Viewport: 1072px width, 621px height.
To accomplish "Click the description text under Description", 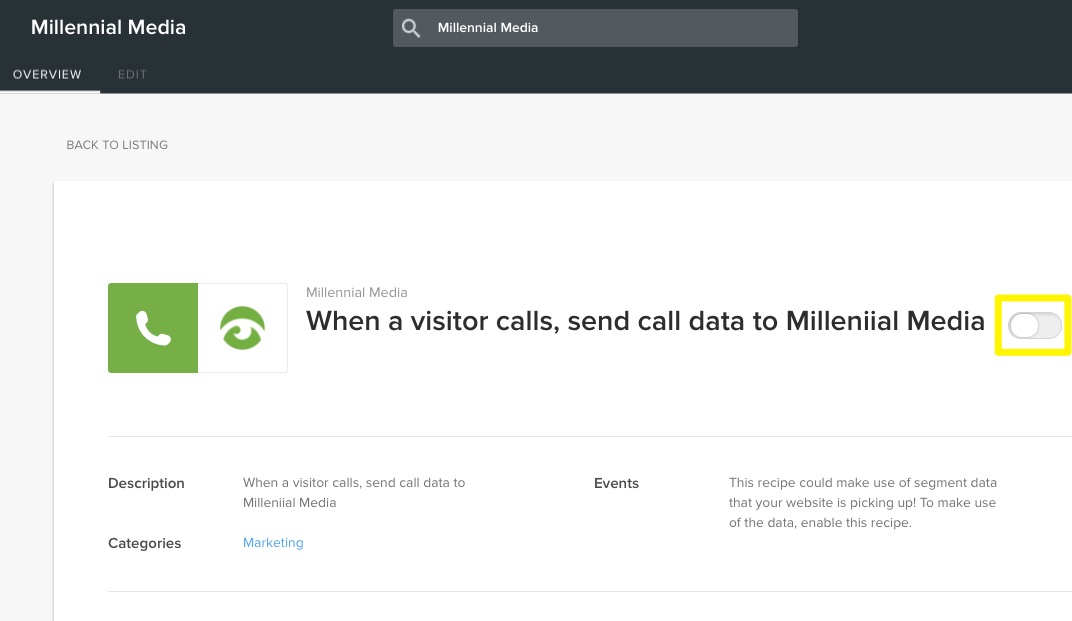I will (353, 492).
